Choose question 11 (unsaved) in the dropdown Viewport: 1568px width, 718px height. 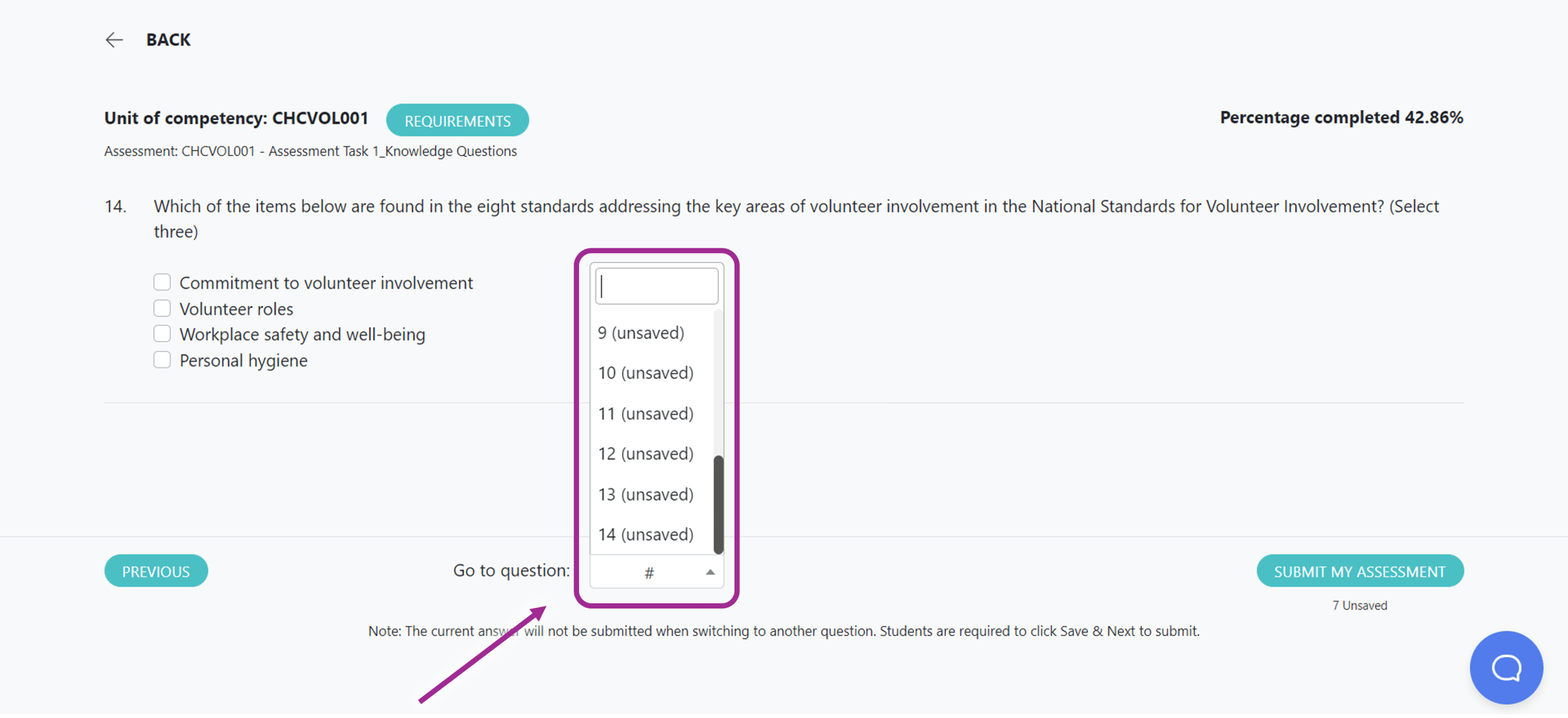tap(645, 413)
